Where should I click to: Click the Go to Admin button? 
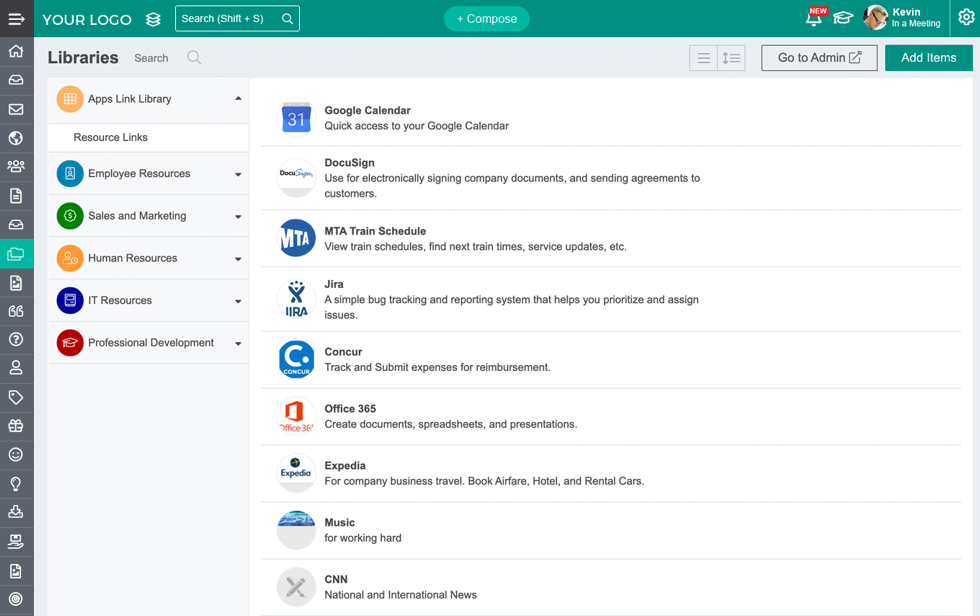pyautogui.click(x=819, y=57)
